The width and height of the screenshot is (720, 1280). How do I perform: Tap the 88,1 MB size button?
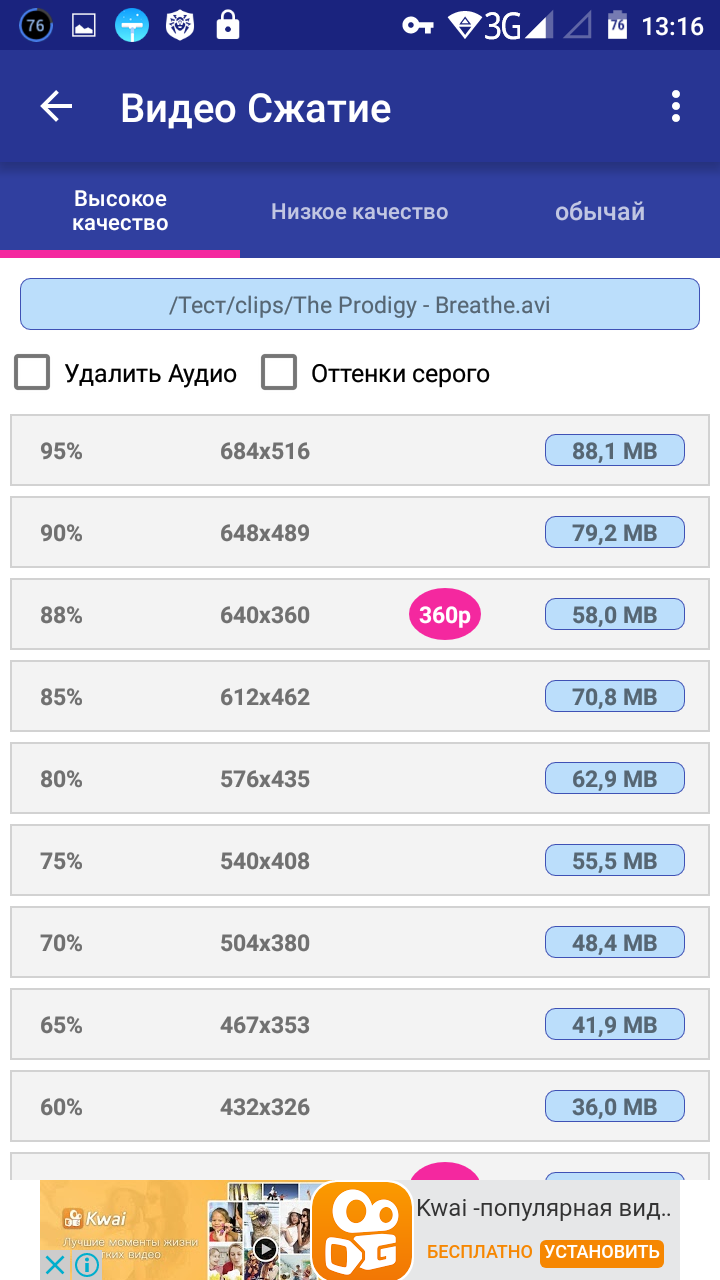tap(614, 451)
